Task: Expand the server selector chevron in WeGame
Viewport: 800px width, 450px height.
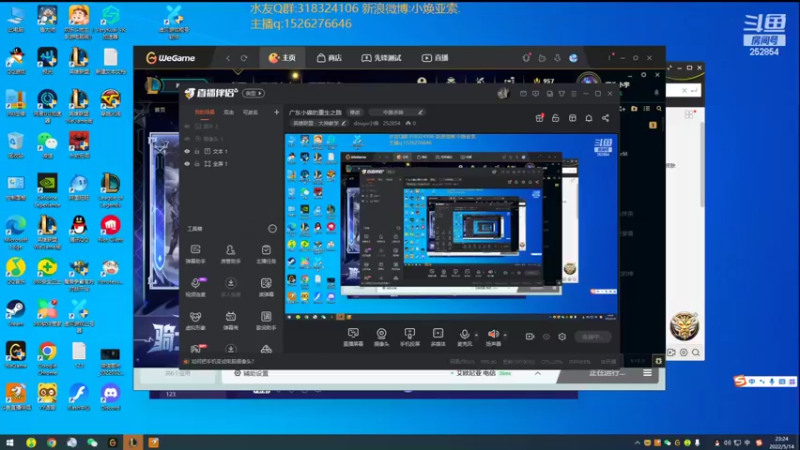Action: pyautogui.click(x=538, y=373)
